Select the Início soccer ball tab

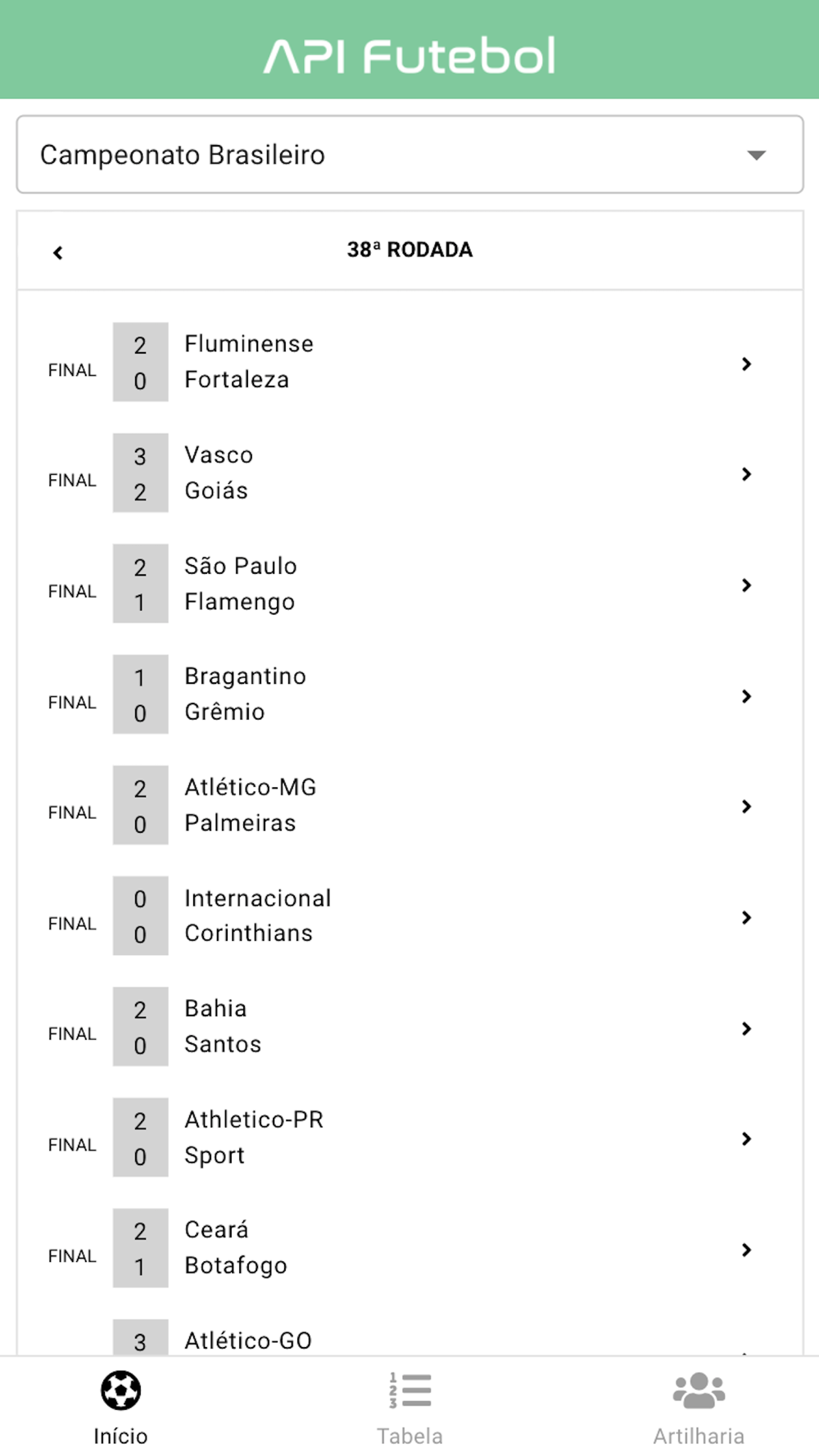pyautogui.click(x=120, y=1405)
